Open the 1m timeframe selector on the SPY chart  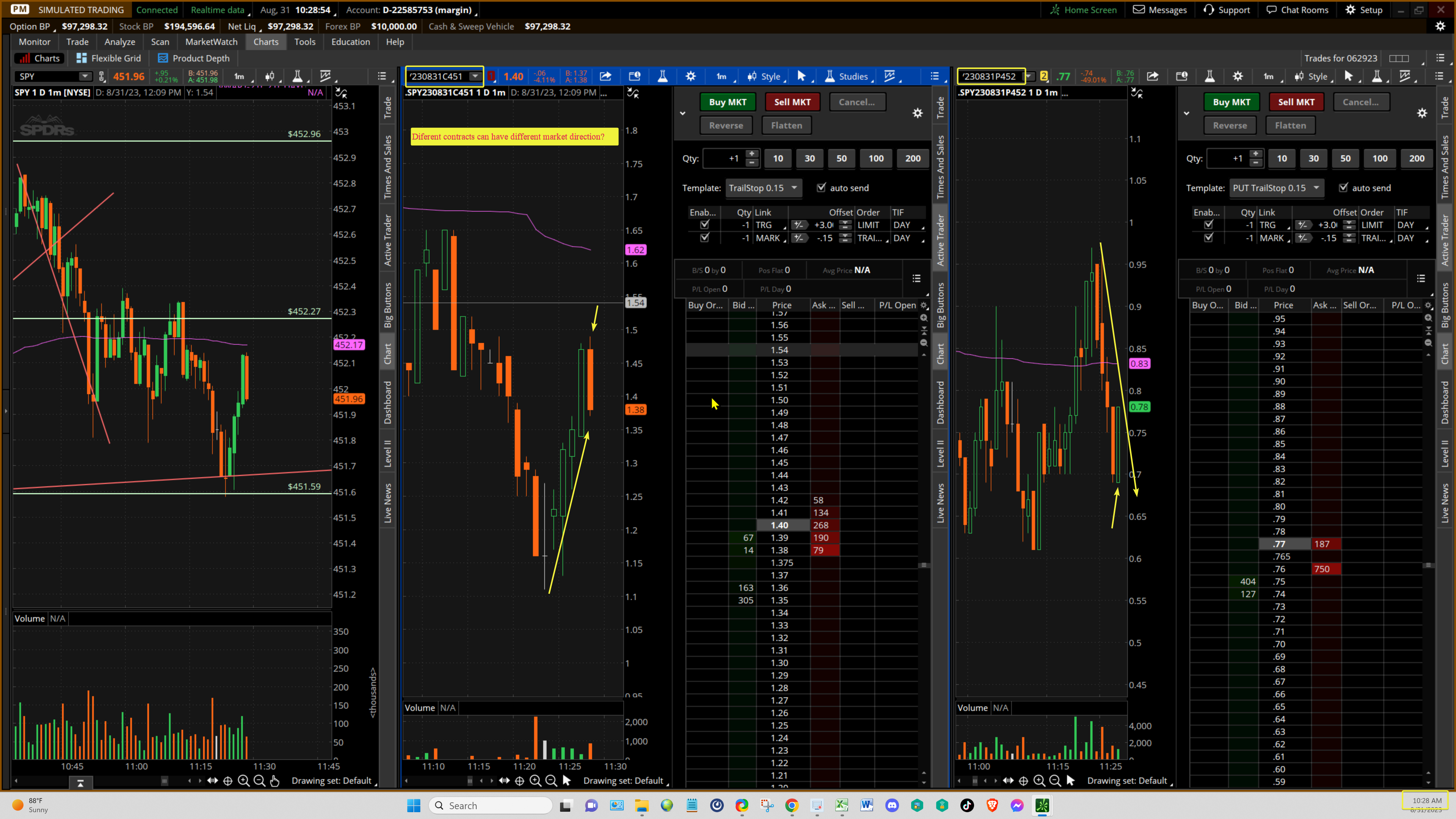240,76
